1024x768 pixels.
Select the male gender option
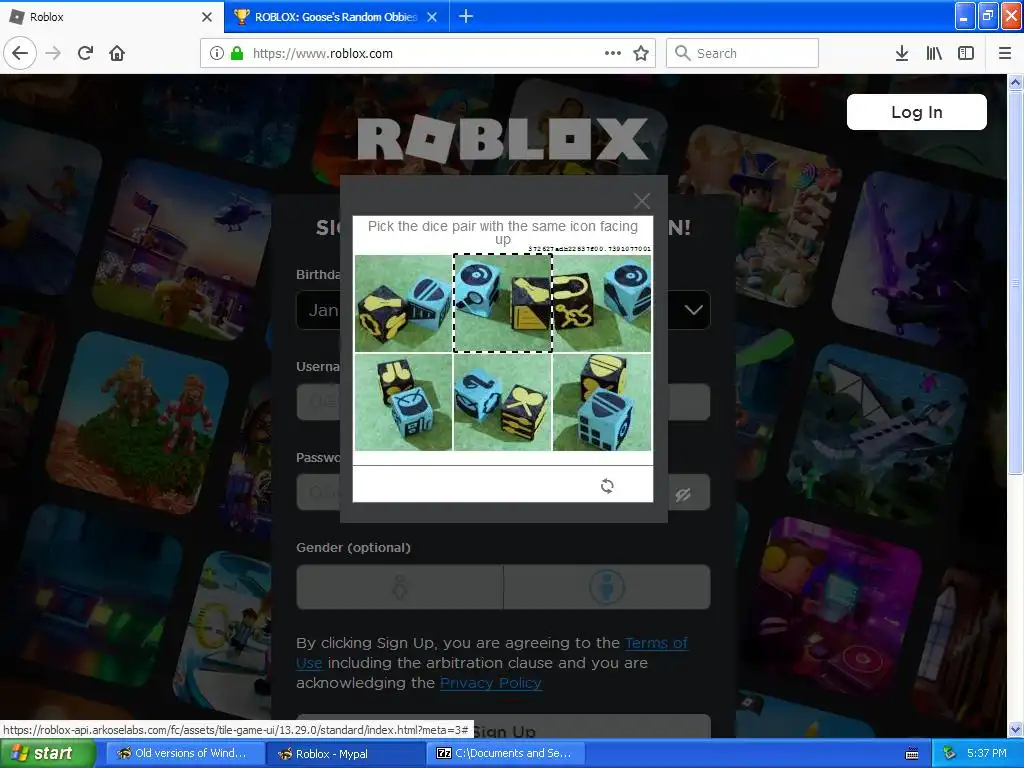[x=607, y=587]
